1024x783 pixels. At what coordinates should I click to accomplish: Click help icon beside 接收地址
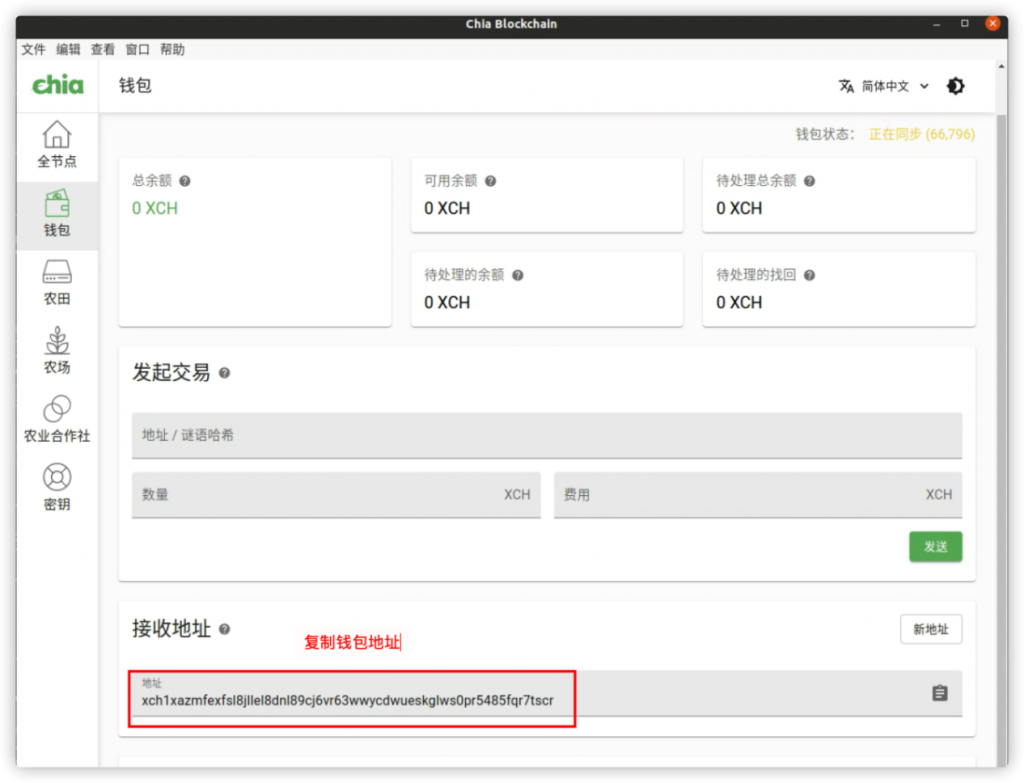click(224, 629)
